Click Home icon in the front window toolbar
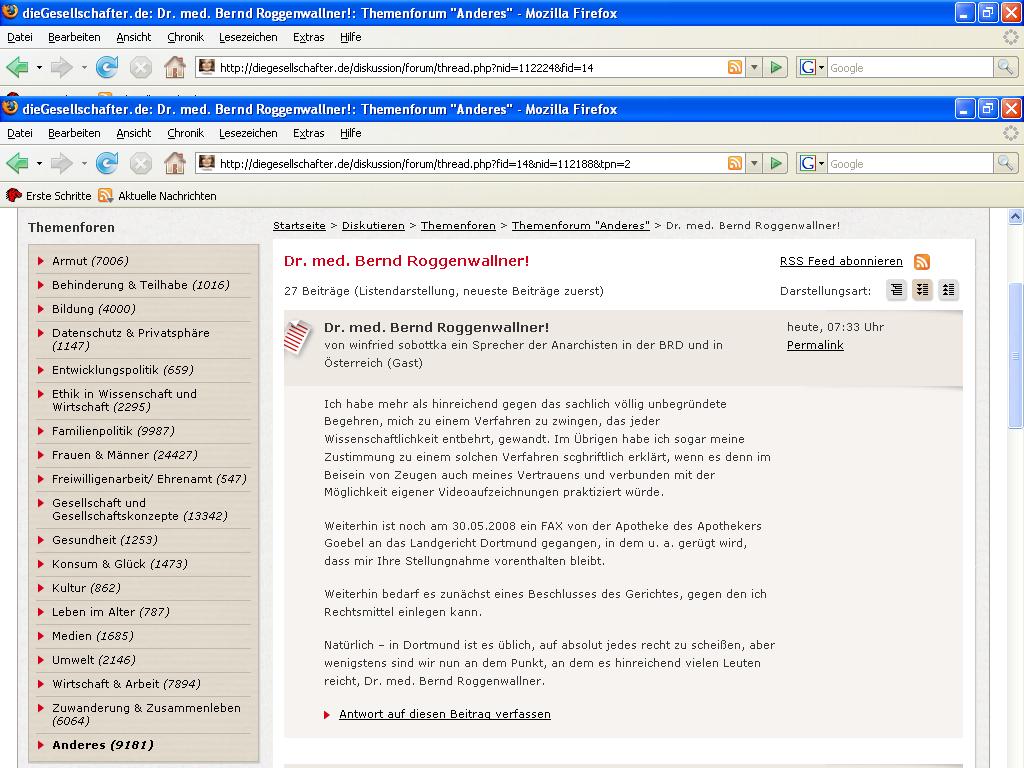1024x768 pixels. [174, 163]
